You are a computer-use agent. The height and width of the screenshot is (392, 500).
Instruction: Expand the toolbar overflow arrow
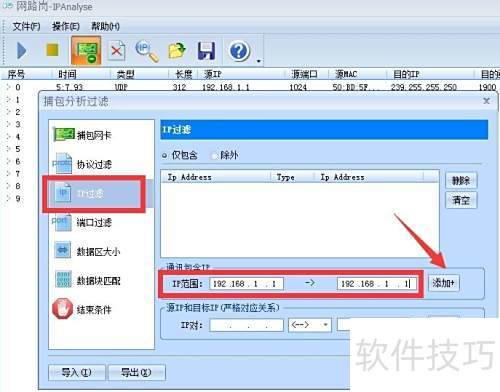[x=259, y=61]
